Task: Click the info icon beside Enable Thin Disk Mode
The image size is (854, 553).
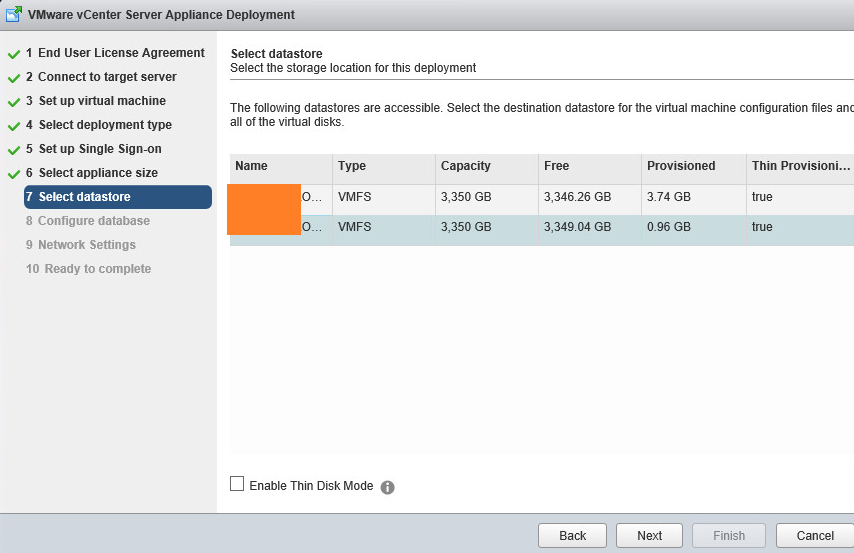Action: click(x=387, y=487)
